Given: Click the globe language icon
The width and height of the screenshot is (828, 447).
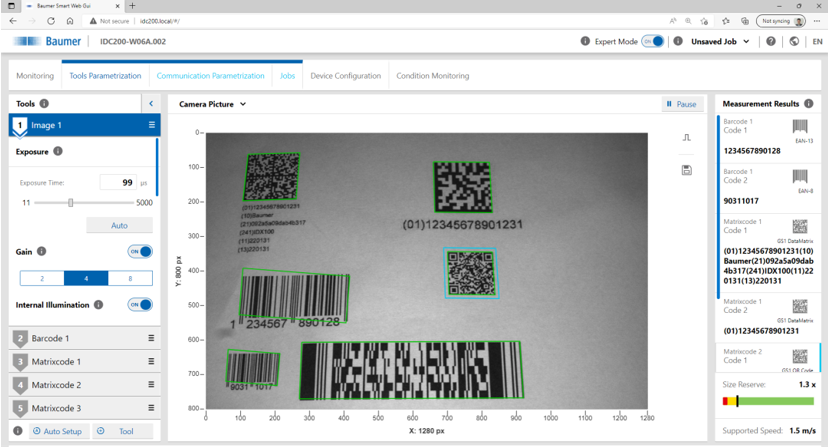Looking at the screenshot, I should coord(794,41).
